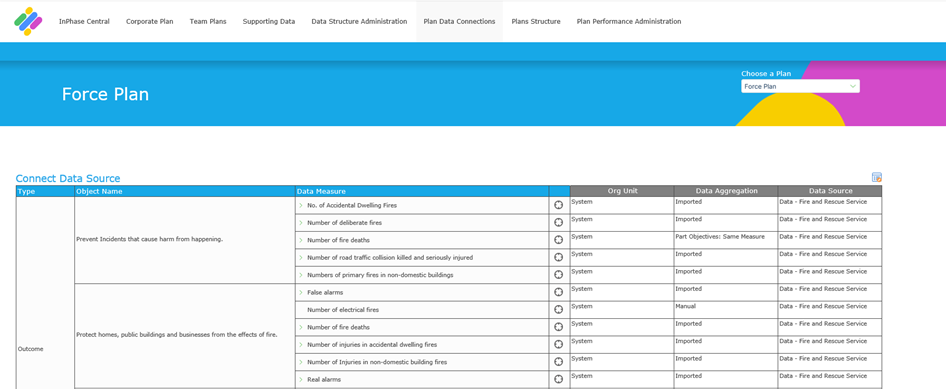Viewport: 946px width, 389px height.
Task: Click target icon for Number of deliberate fires
Action: point(559,223)
